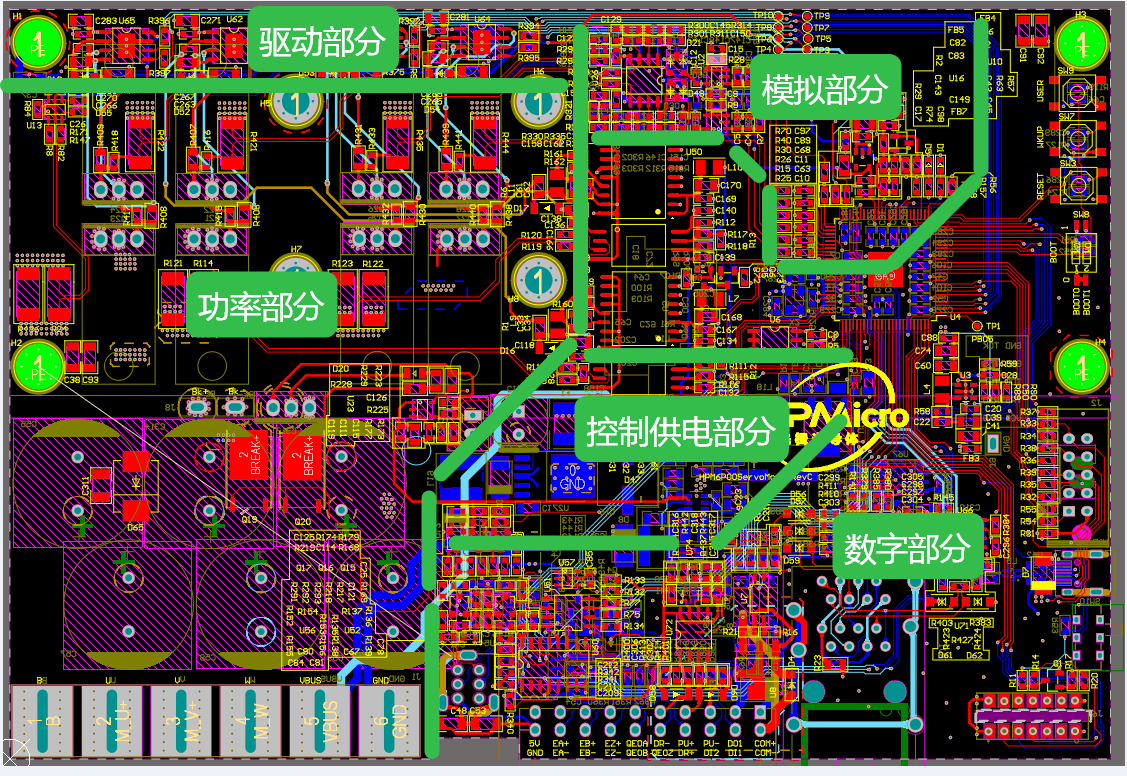Select terminal pad 5 VBUS
Screen dimensions: 1127x776
click(x=320, y=720)
